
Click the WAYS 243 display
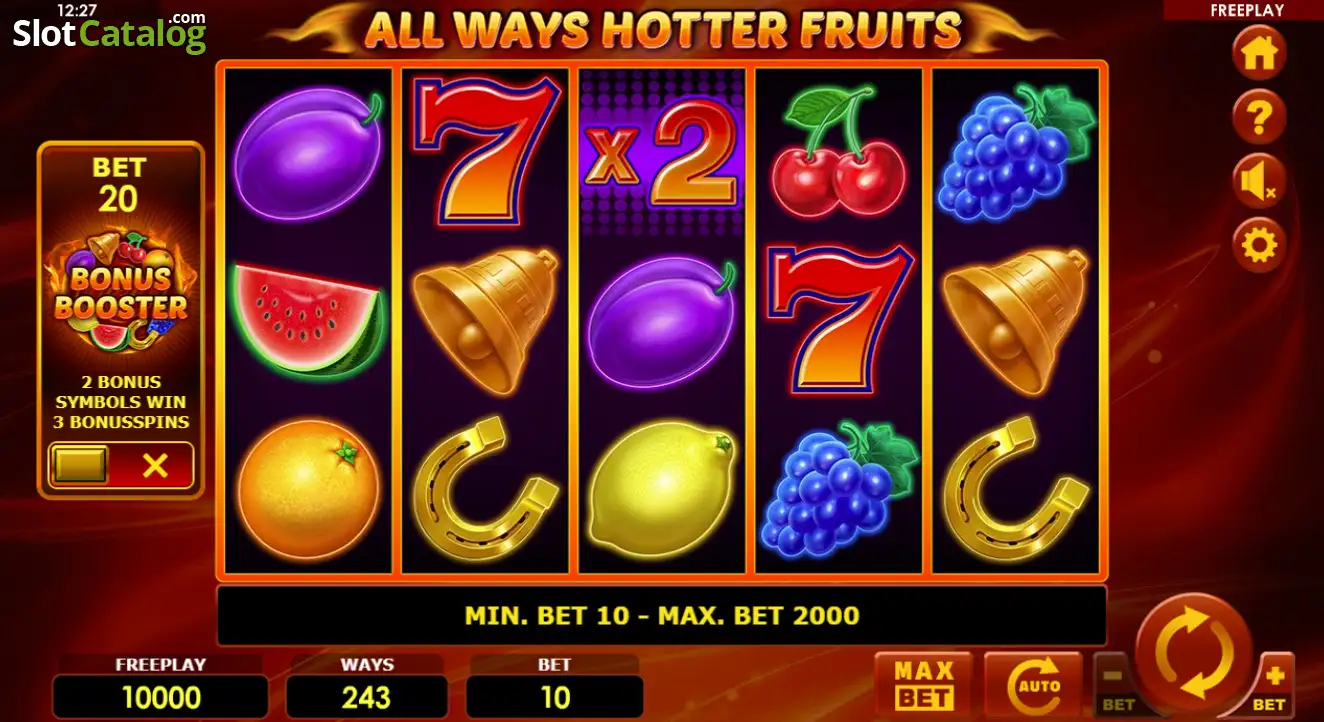[x=366, y=697]
